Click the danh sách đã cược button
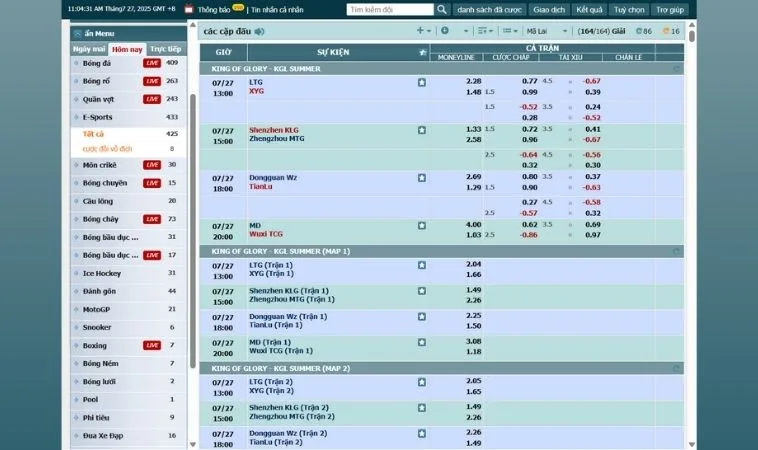 (489, 9)
